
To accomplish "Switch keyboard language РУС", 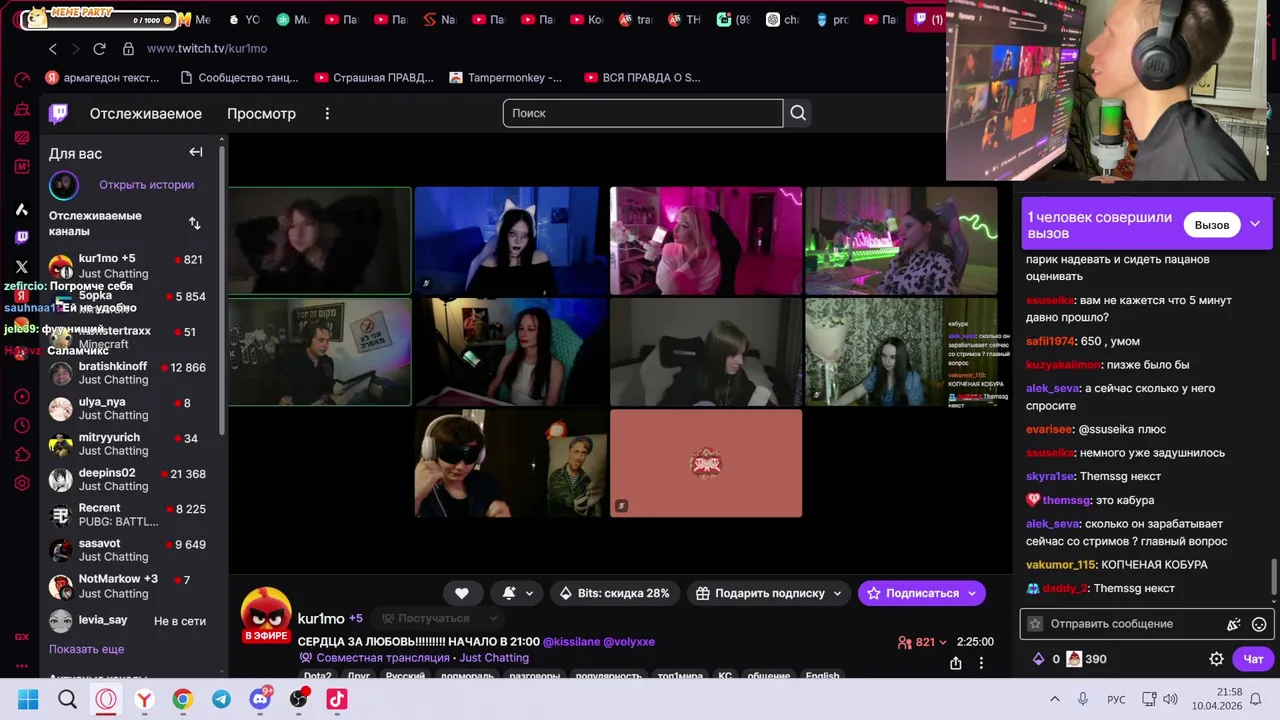I will click(x=1116, y=699).
